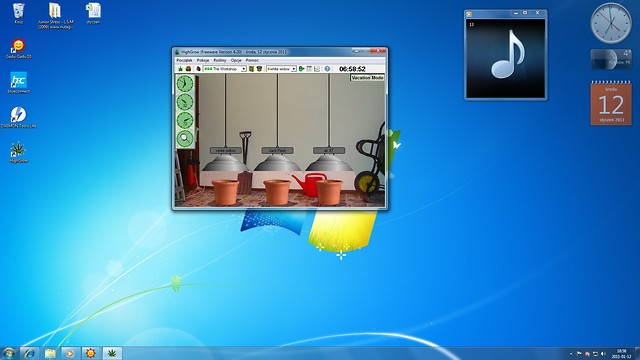Open HighGrow from the taskbar
The image size is (640, 360).
pyautogui.click(x=112, y=353)
